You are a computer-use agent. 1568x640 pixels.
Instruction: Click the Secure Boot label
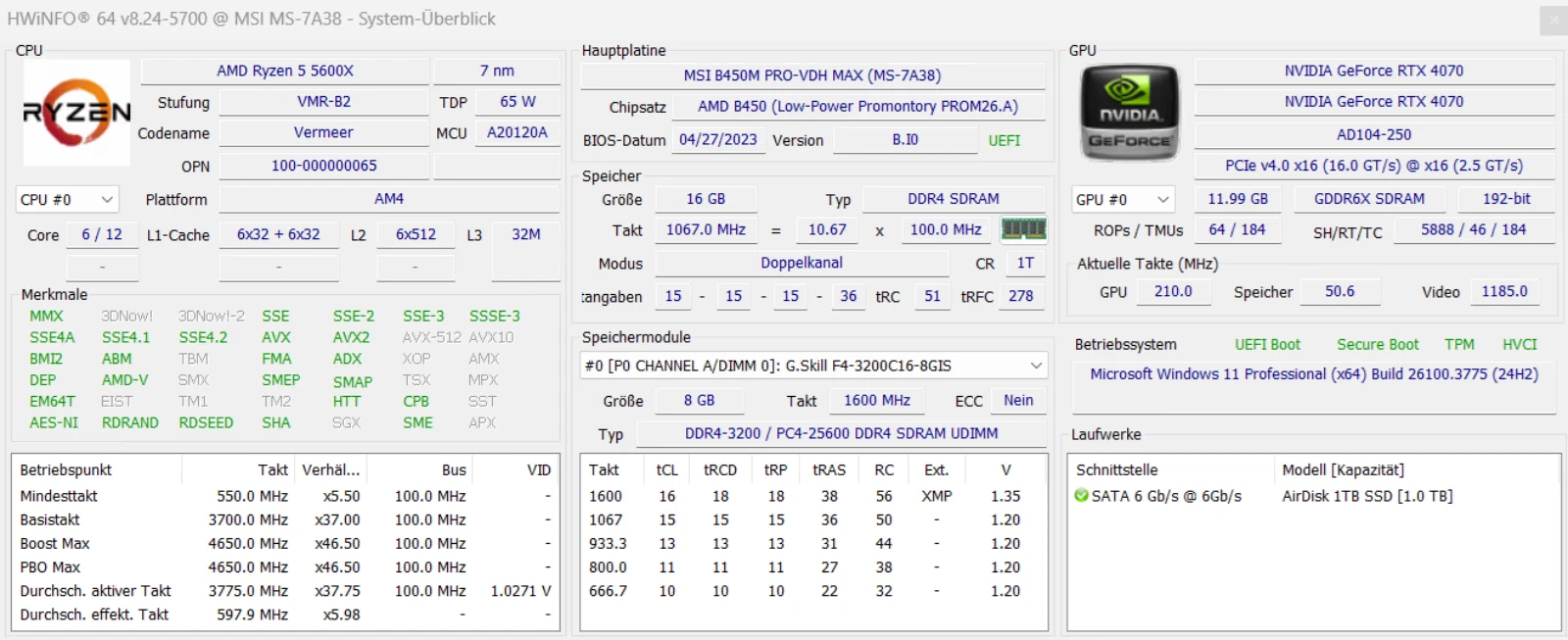pyautogui.click(x=1378, y=345)
